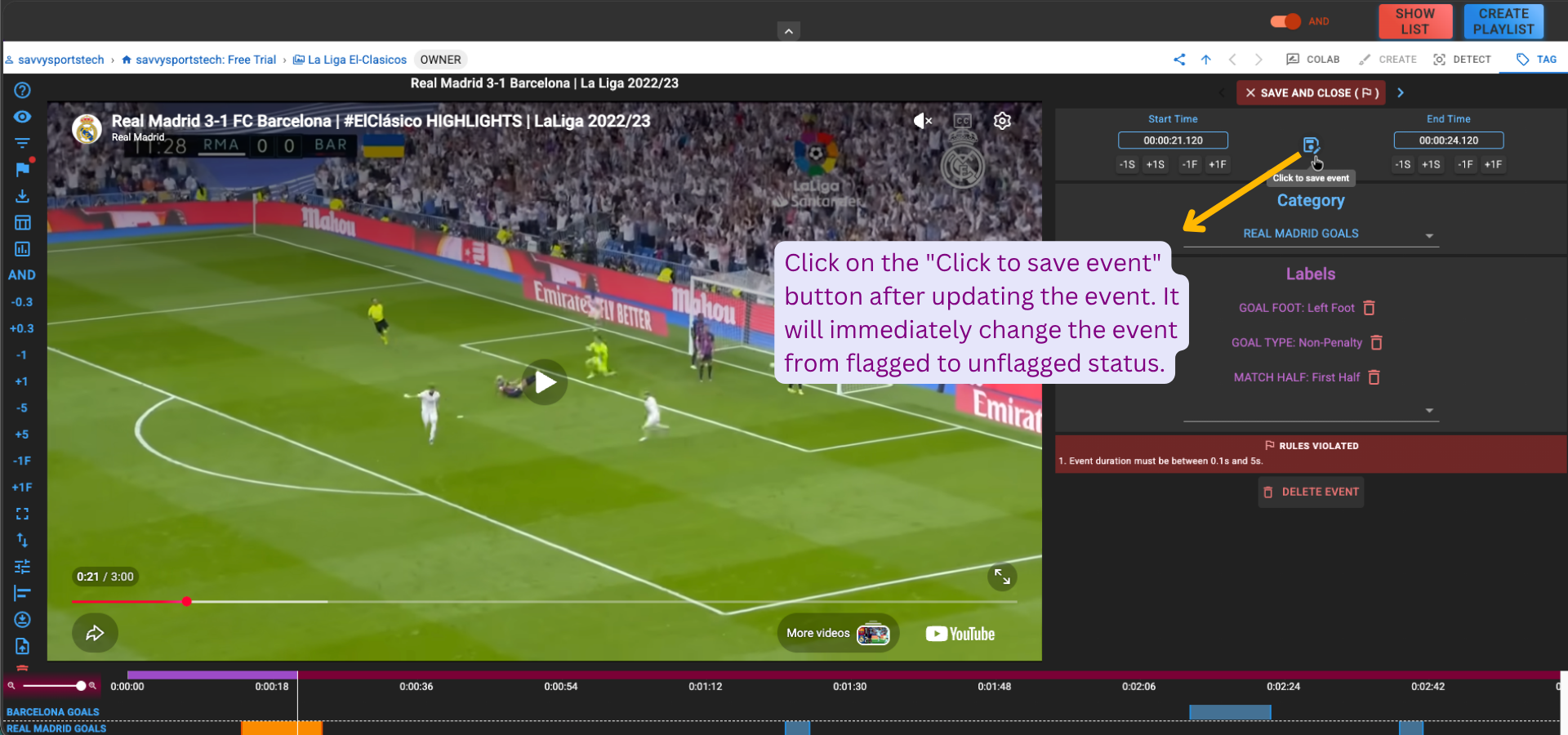The width and height of the screenshot is (1568, 735).
Task: Toggle visibility with the eye icon
Action: tap(22, 117)
